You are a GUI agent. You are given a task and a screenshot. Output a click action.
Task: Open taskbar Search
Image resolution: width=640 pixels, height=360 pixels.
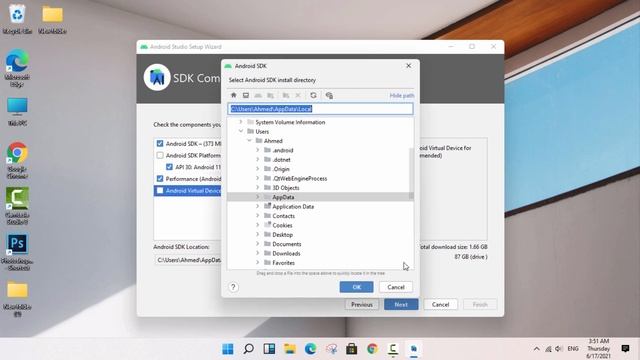pyautogui.click(x=248, y=349)
